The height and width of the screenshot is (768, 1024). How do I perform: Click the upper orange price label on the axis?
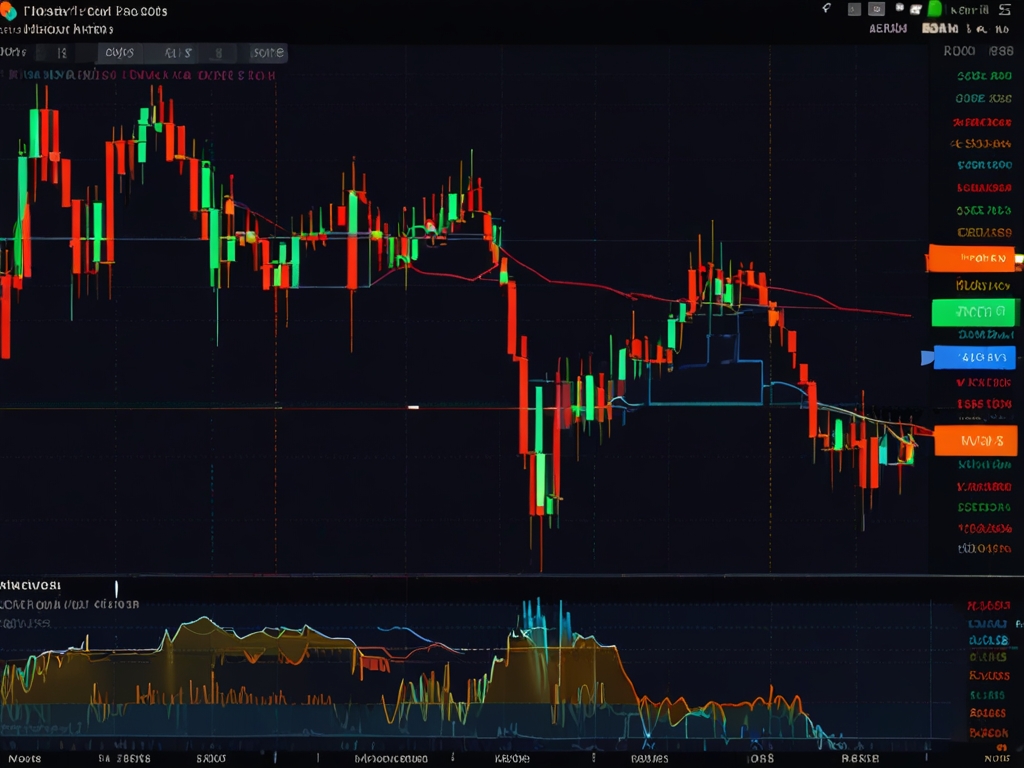coord(971,258)
